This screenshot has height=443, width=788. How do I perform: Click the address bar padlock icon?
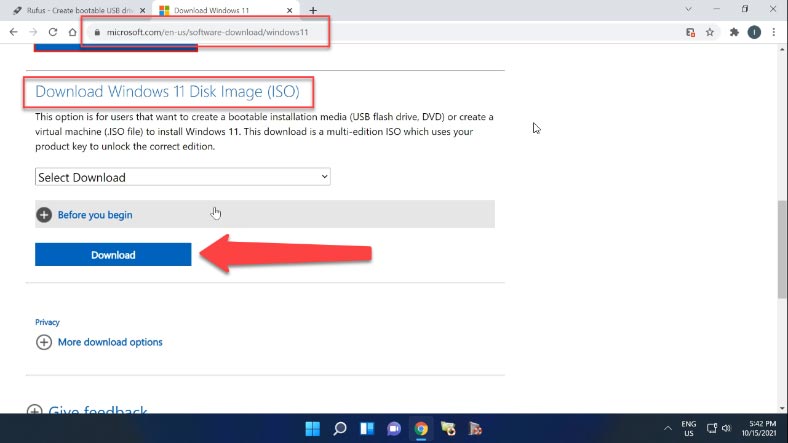tap(97, 32)
